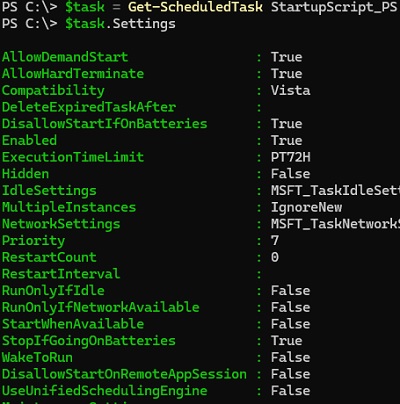The width and height of the screenshot is (400, 404).
Task: Click the ExecutionTimeLimit value PT72H
Action: point(290,157)
